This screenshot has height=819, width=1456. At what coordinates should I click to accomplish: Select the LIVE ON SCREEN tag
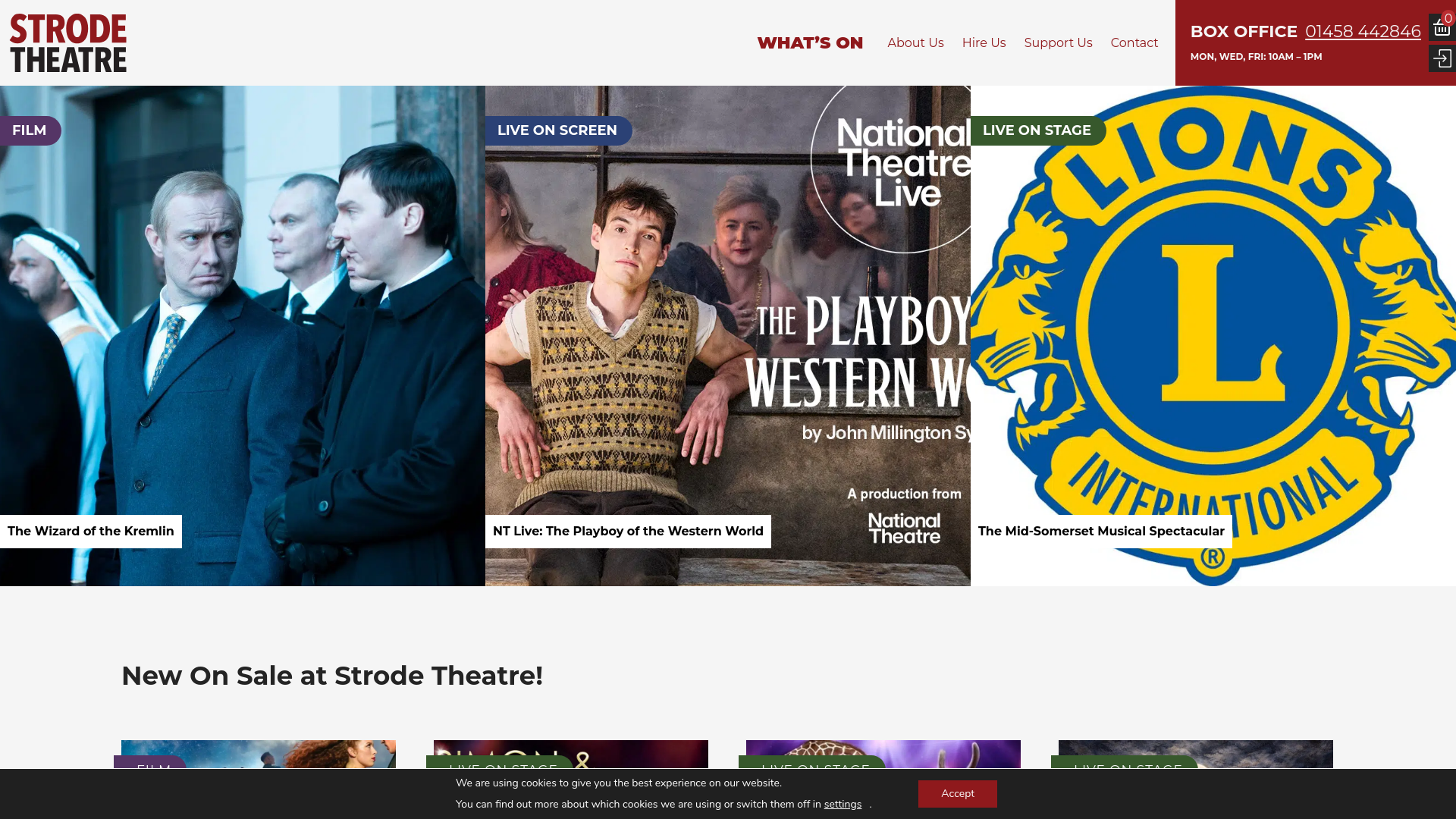pyautogui.click(x=558, y=130)
